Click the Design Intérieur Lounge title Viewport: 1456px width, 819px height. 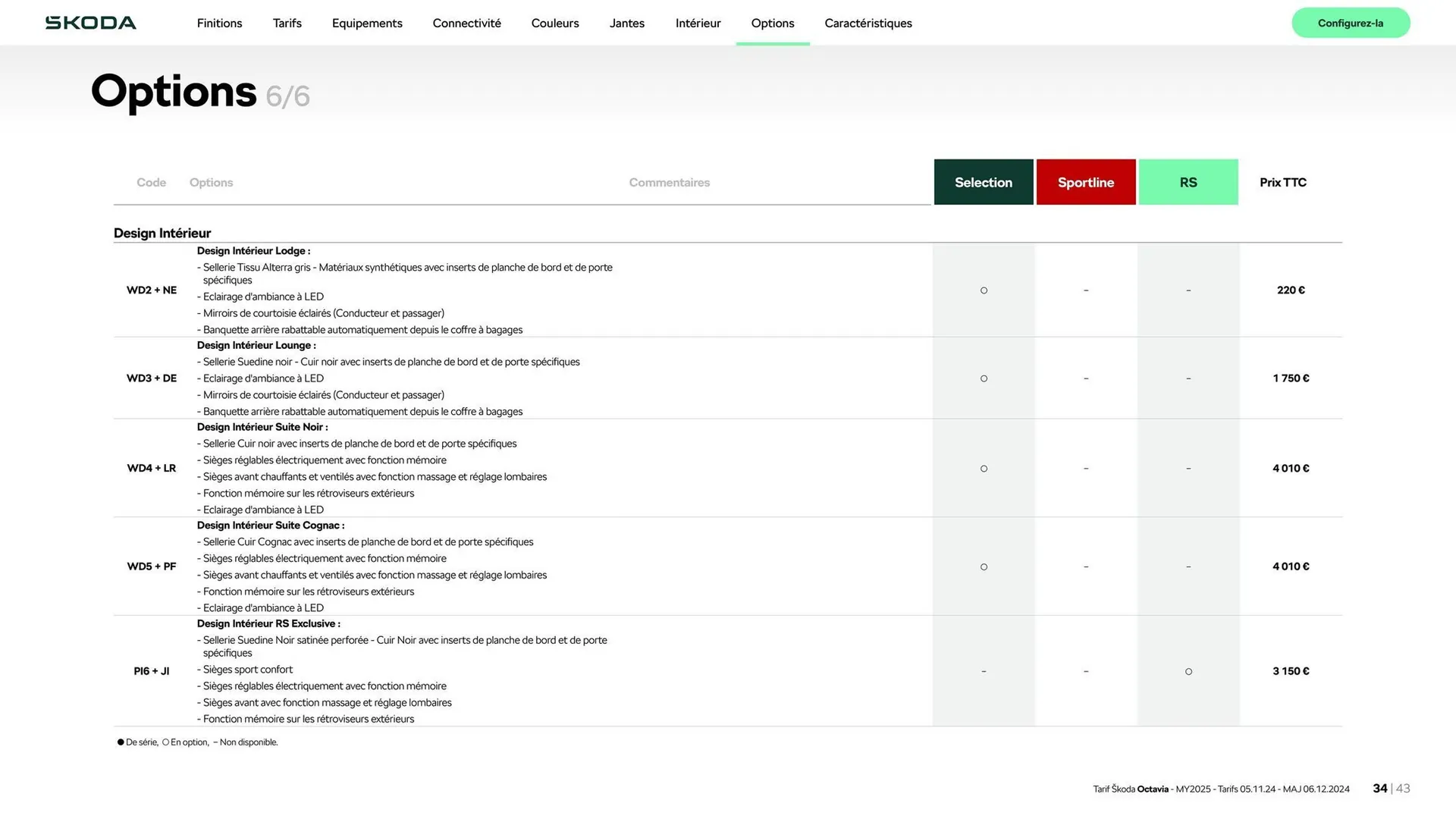click(x=256, y=346)
